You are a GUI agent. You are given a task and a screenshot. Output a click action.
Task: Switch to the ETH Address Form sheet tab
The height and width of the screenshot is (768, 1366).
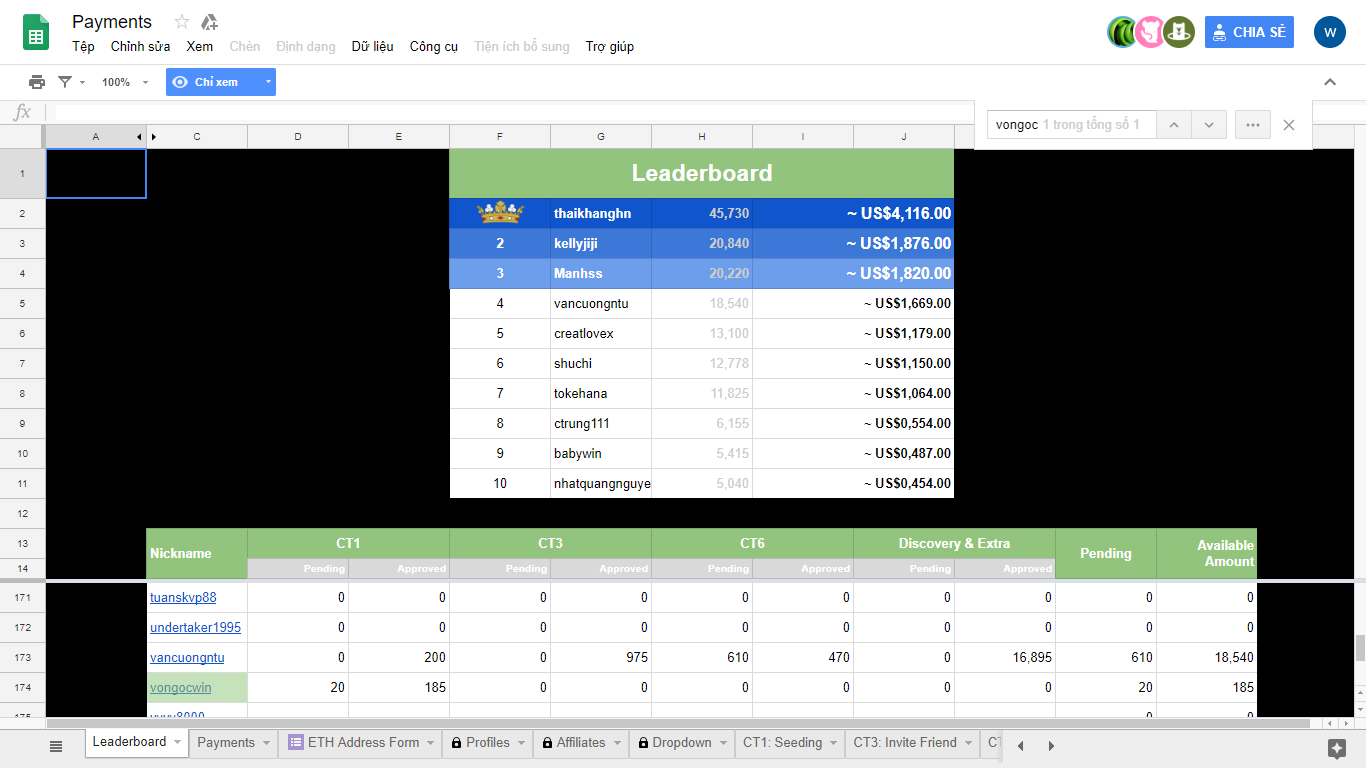click(x=363, y=743)
